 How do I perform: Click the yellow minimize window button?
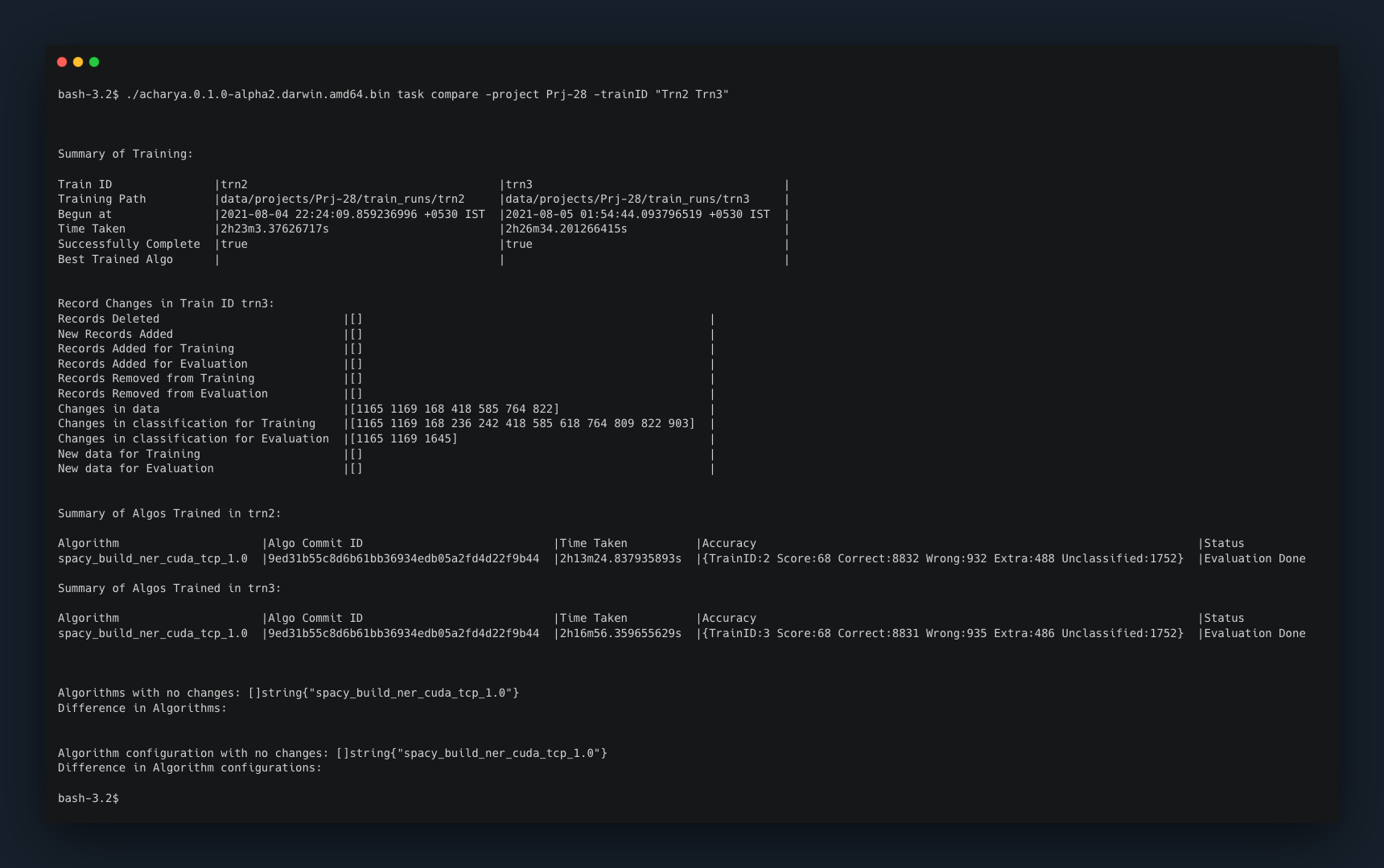(78, 62)
